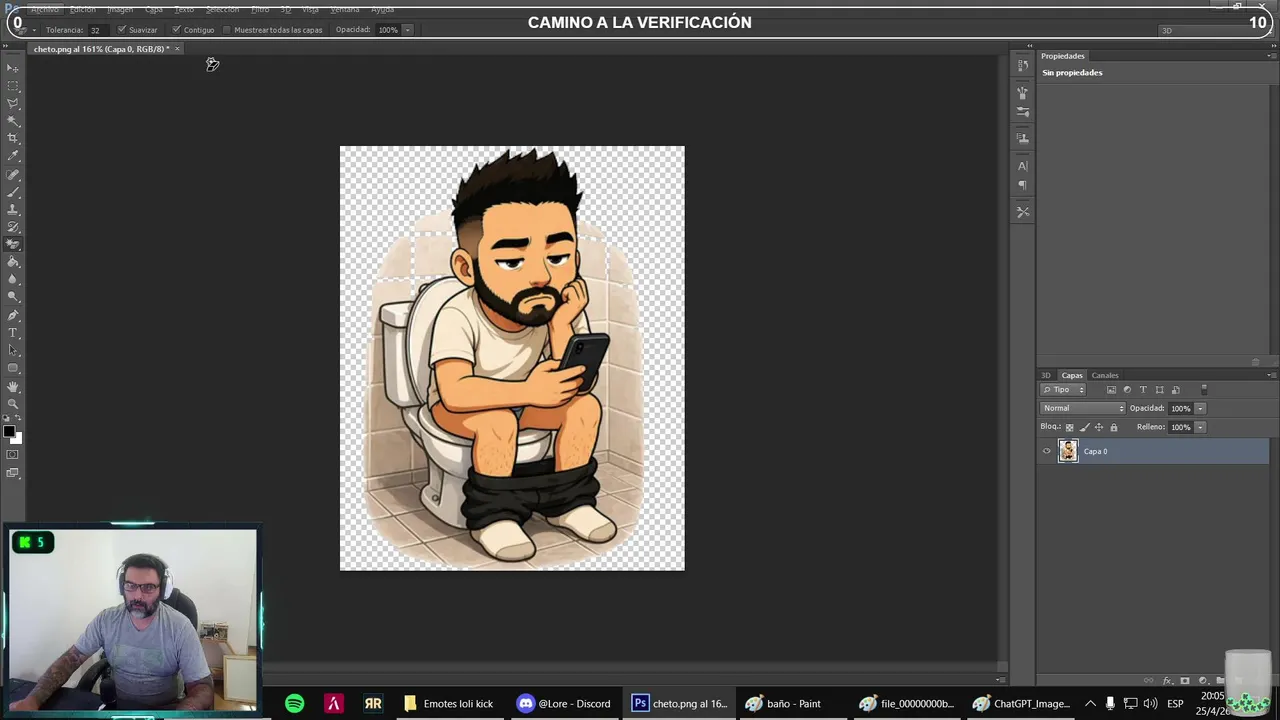Screen dimensions: 1280x720
Task: Open the Character panel icon
Action: [1022, 166]
